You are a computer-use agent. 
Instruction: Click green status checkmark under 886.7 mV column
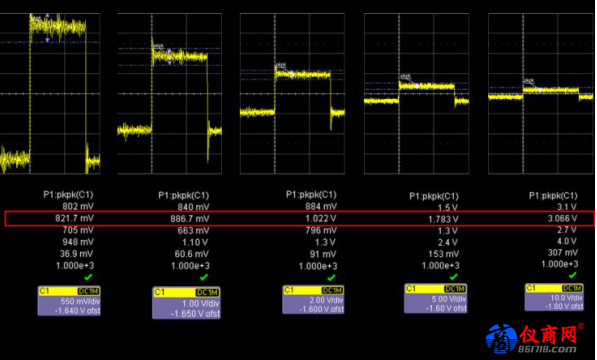coord(204,277)
